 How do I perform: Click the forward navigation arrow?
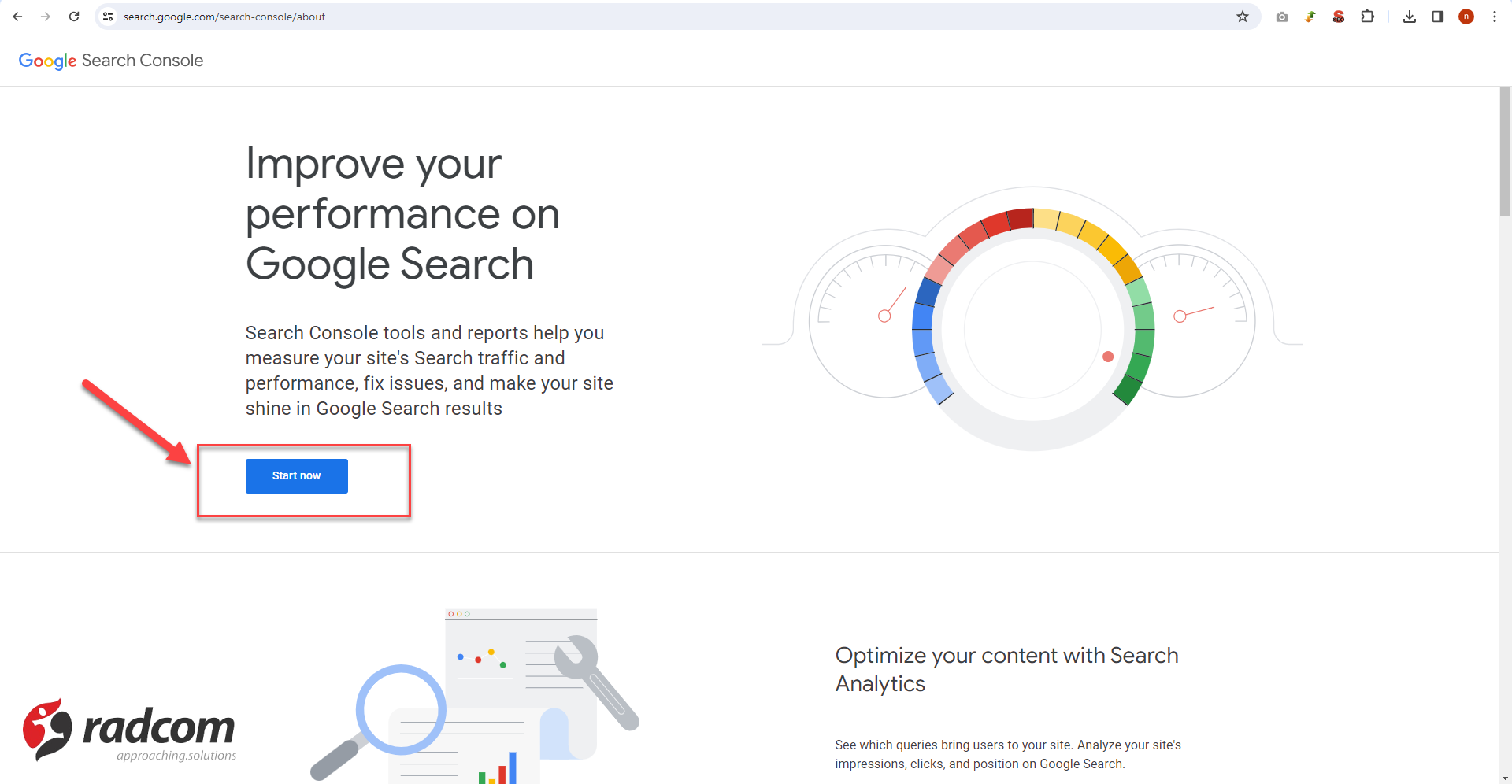(46, 16)
